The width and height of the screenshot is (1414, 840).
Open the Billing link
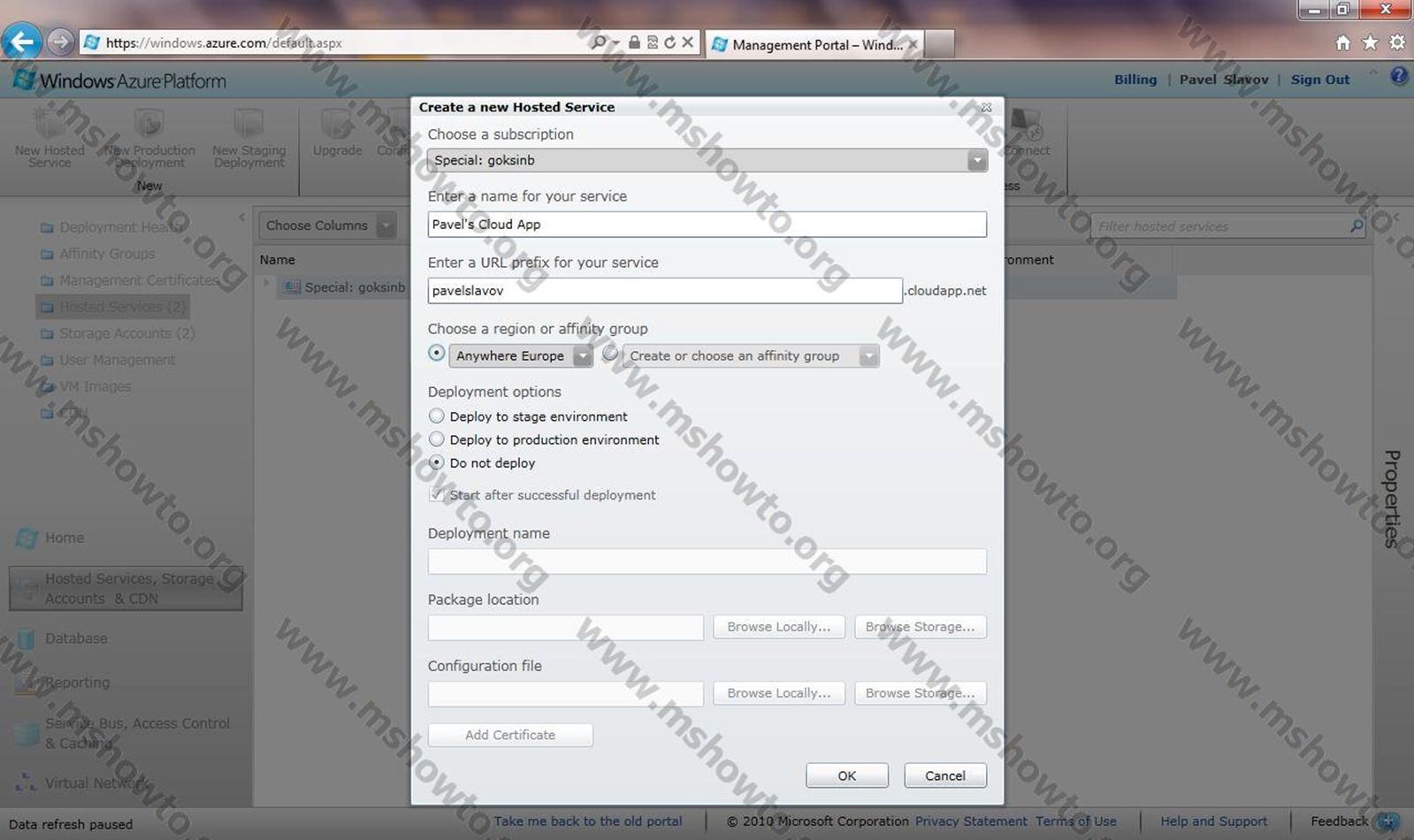(1135, 80)
